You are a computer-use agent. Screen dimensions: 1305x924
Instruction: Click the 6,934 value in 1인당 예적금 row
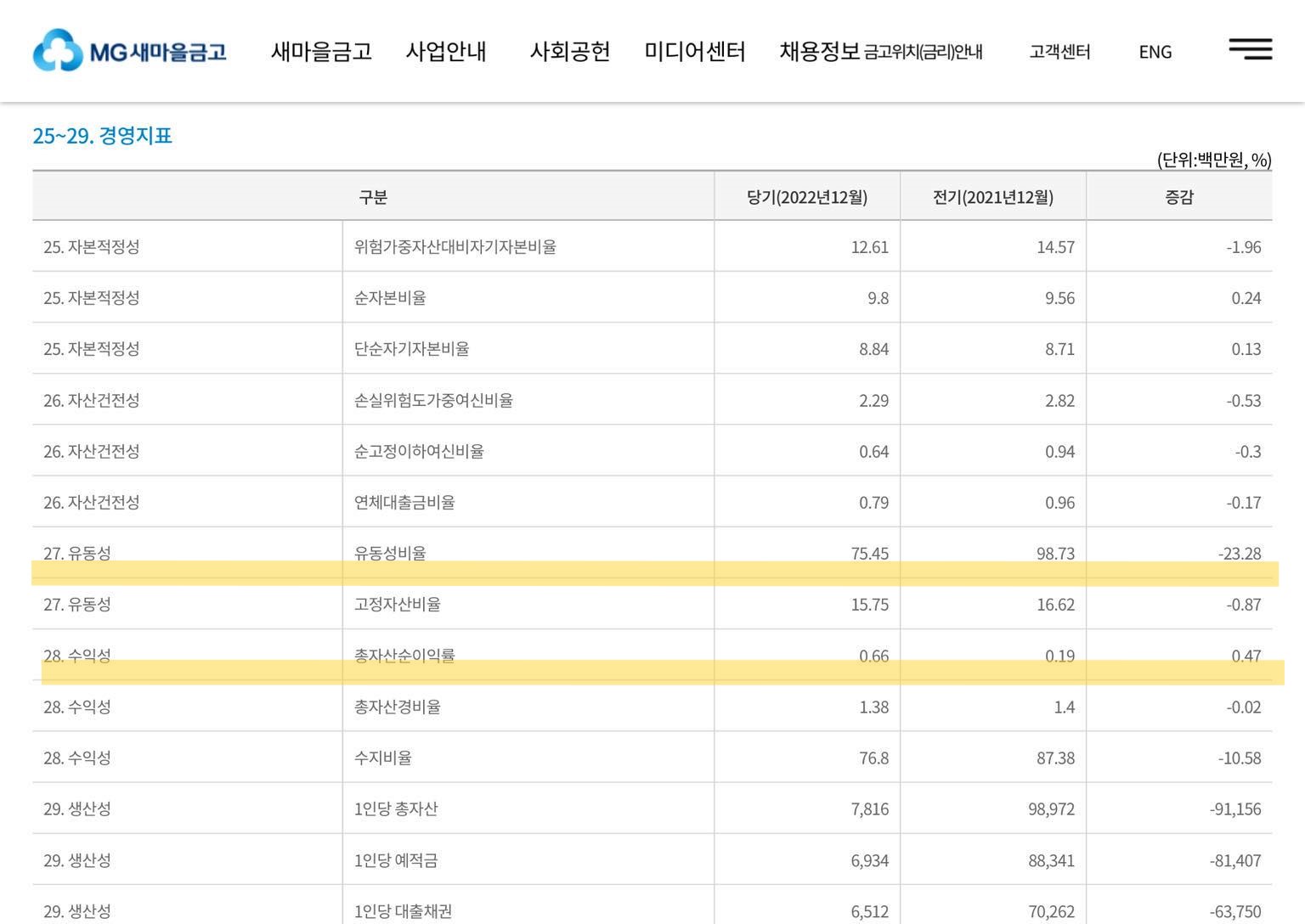(870, 861)
